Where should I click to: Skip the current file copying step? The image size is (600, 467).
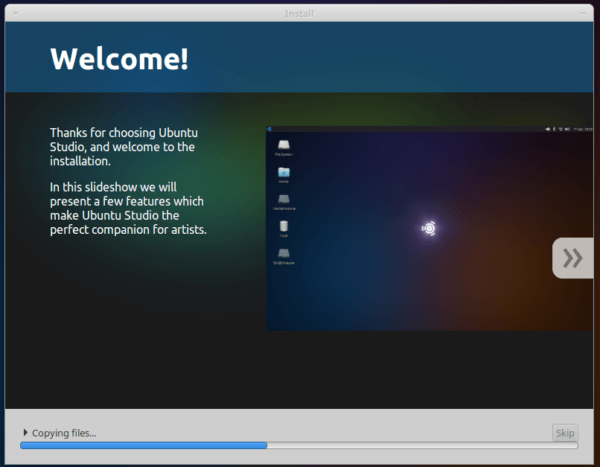click(x=565, y=433)
